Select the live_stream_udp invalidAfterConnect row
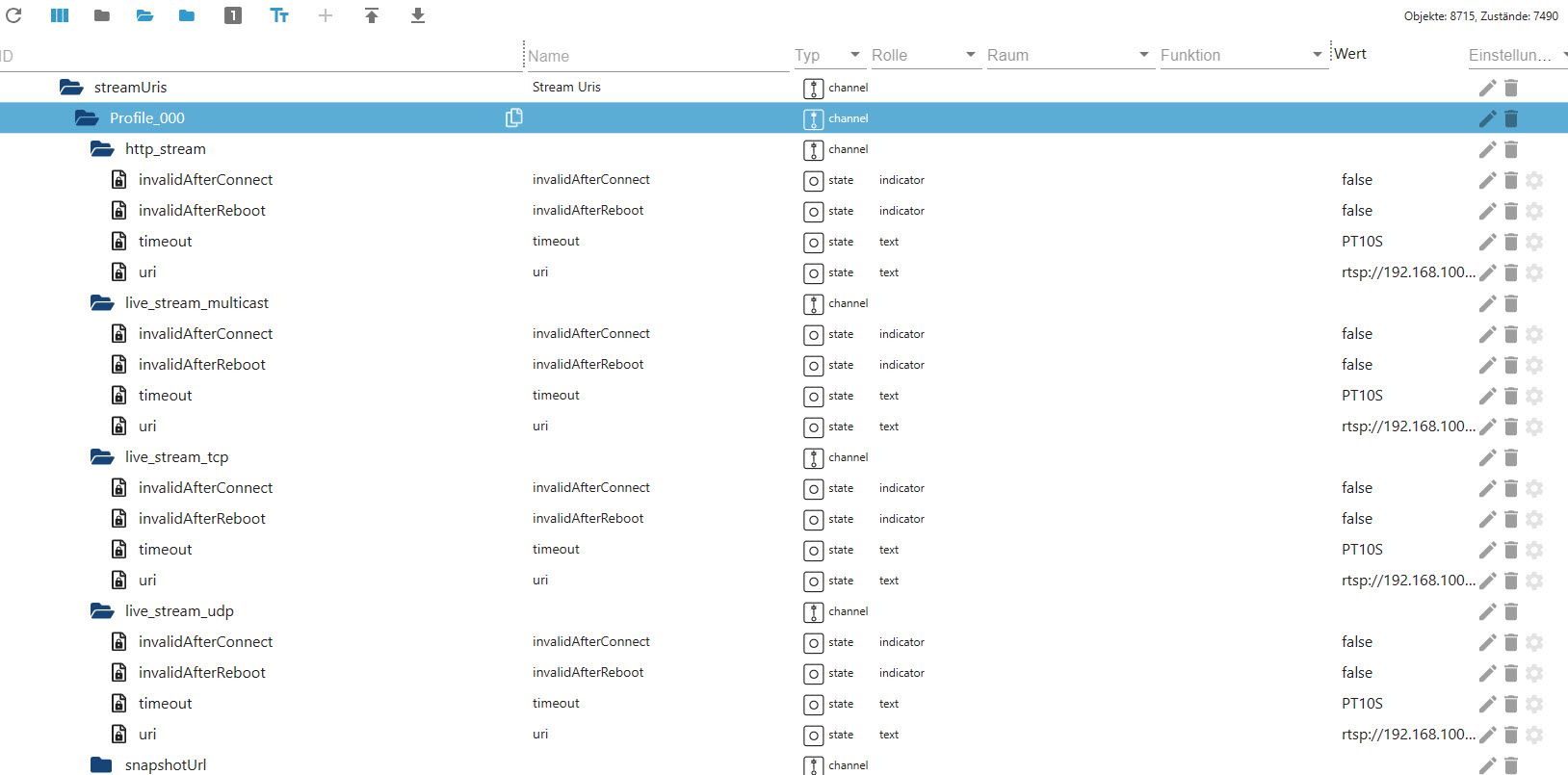The image size is (1568, 775). 784,641
